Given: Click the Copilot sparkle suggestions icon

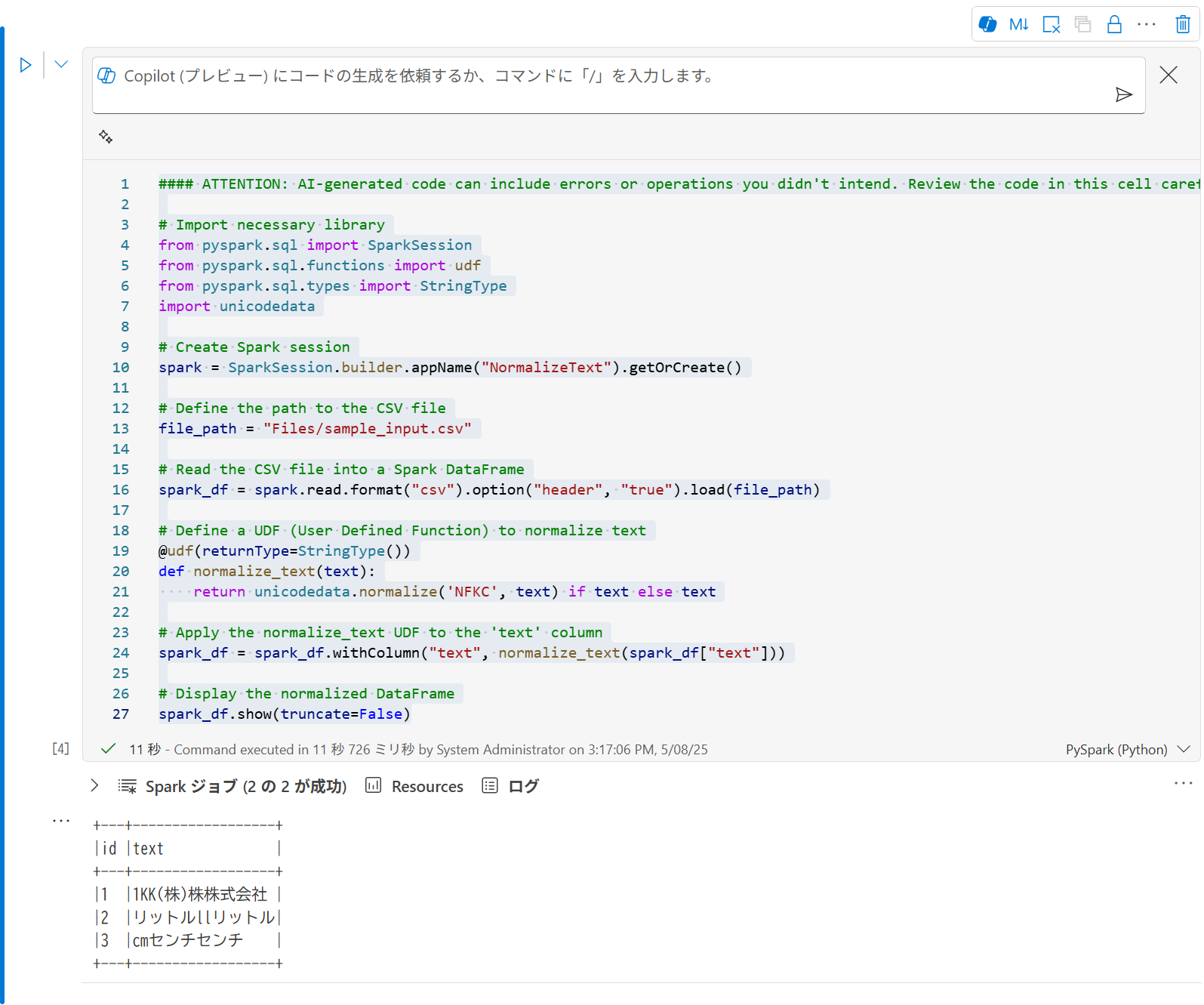Looking at the screenshot, I should [106, 137].
